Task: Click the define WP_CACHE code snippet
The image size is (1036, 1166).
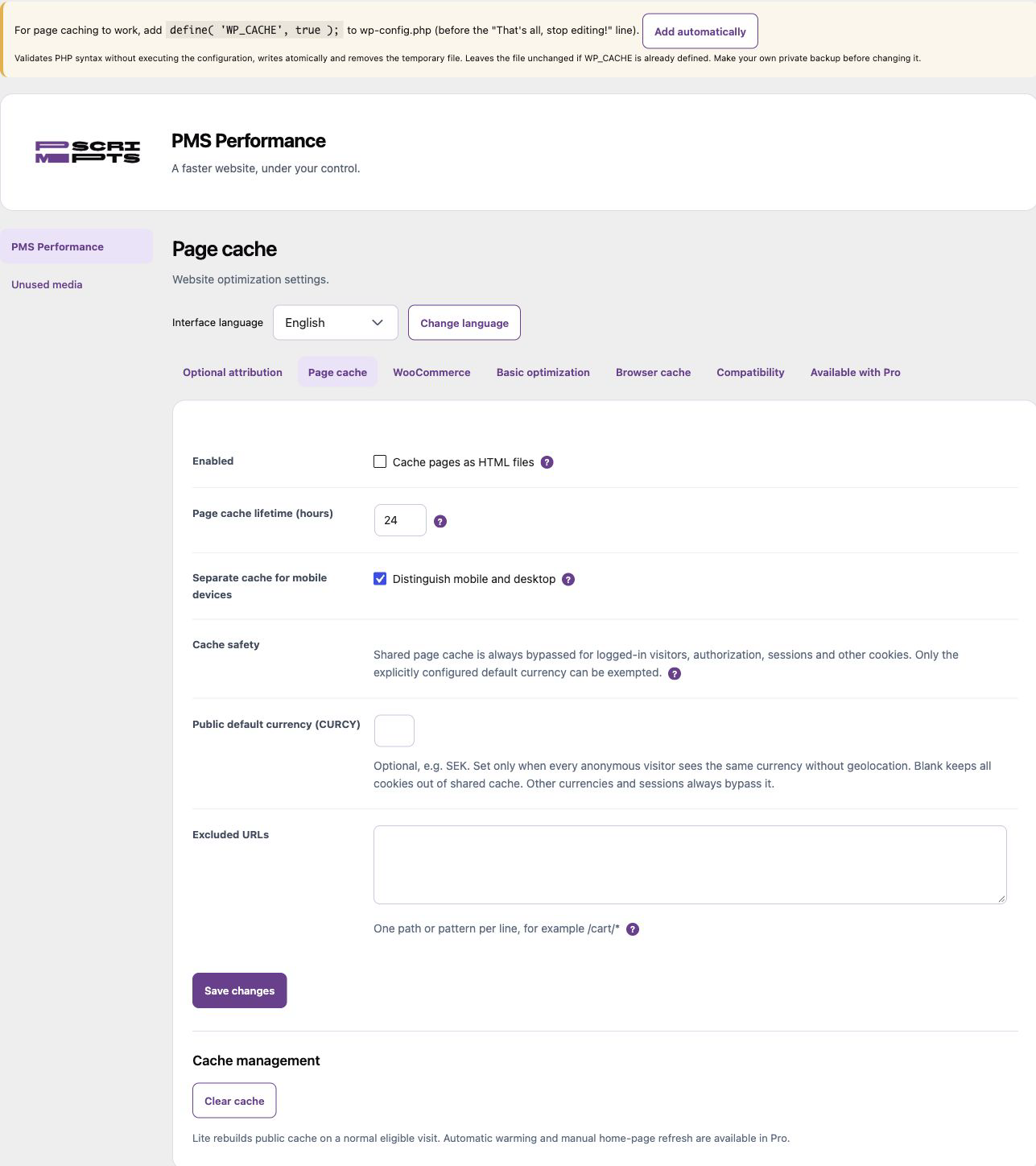Action: click(254, 30)
